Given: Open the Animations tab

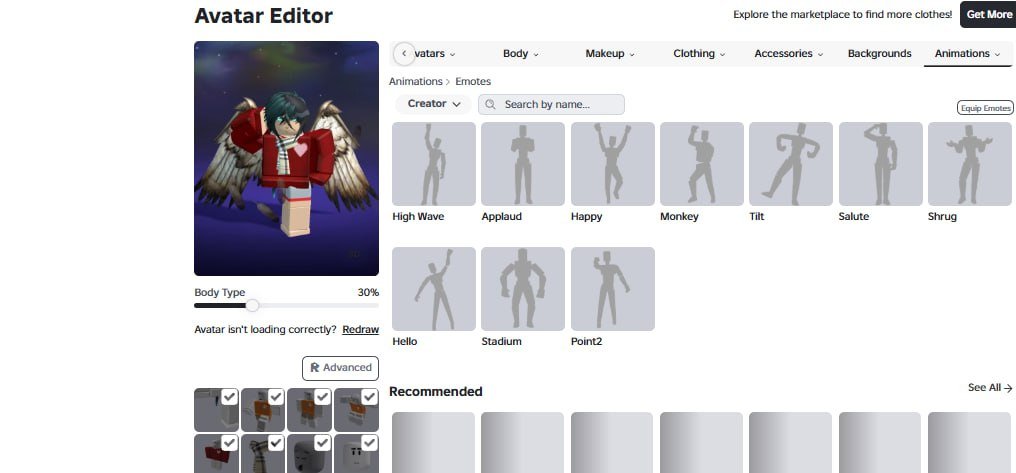Looking at the screenshot, I should (967, 54).
